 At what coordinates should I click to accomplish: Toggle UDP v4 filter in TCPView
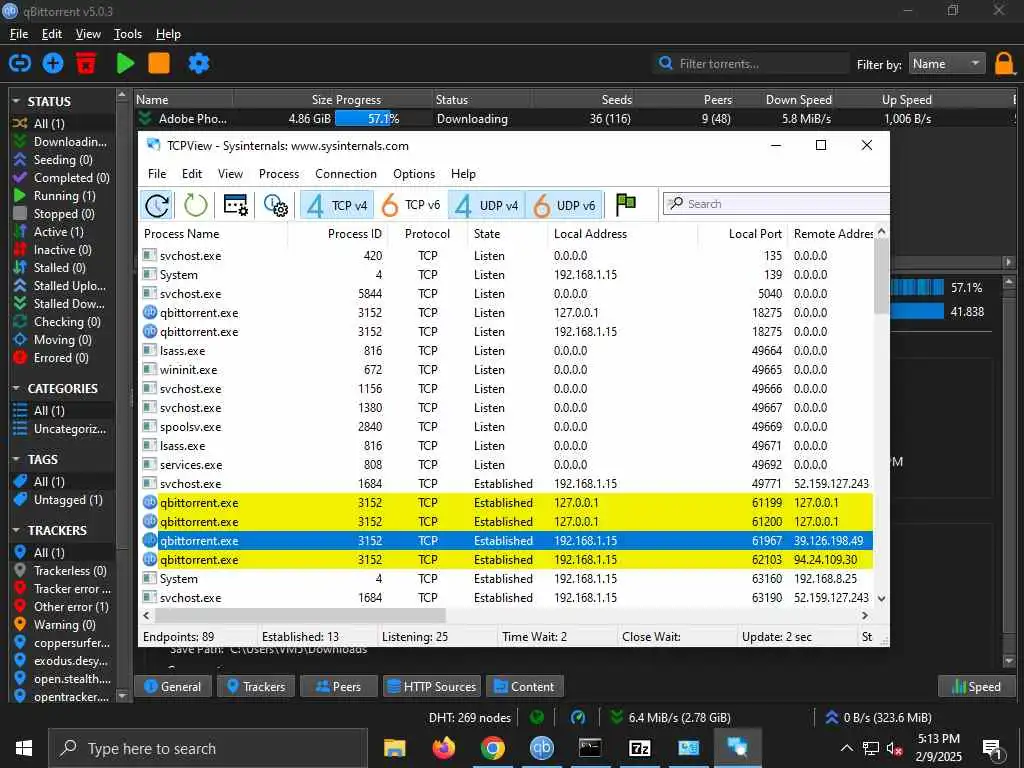[x=487, y=205]
